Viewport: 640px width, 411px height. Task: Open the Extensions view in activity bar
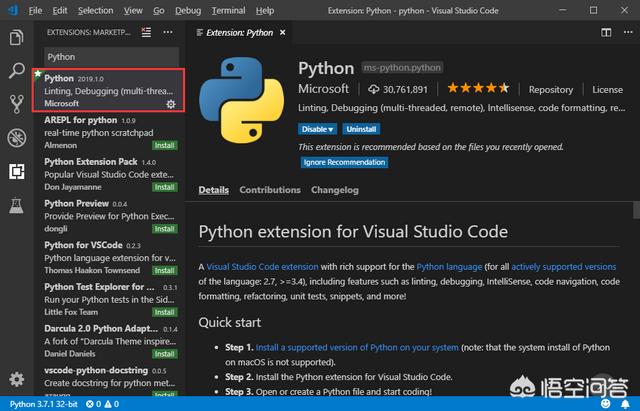click(16, 171)
